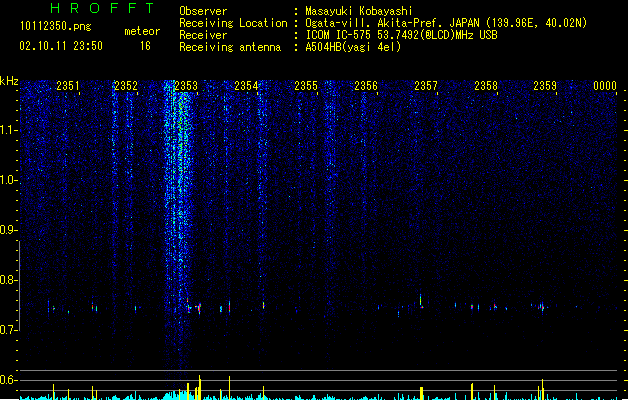Click the 2357 time marker
Viewport: 629px width, 400px height.
pyautogui.click(x=426, y=86)
